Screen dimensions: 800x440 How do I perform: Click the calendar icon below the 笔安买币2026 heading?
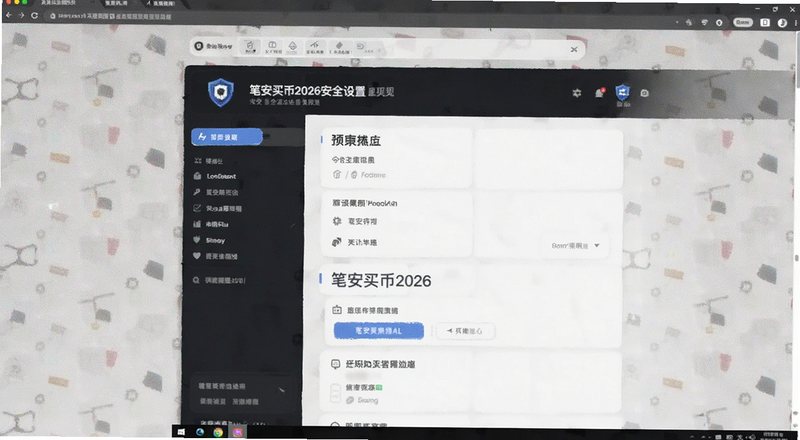pos(337,310)
